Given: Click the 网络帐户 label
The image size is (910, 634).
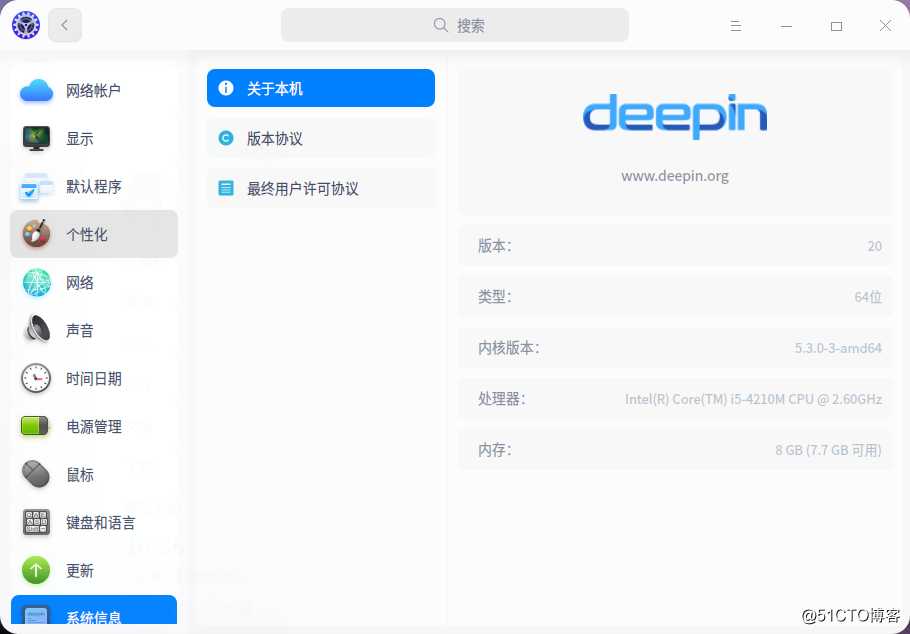Looking at the screenshot, I should [x=93, y=91].
